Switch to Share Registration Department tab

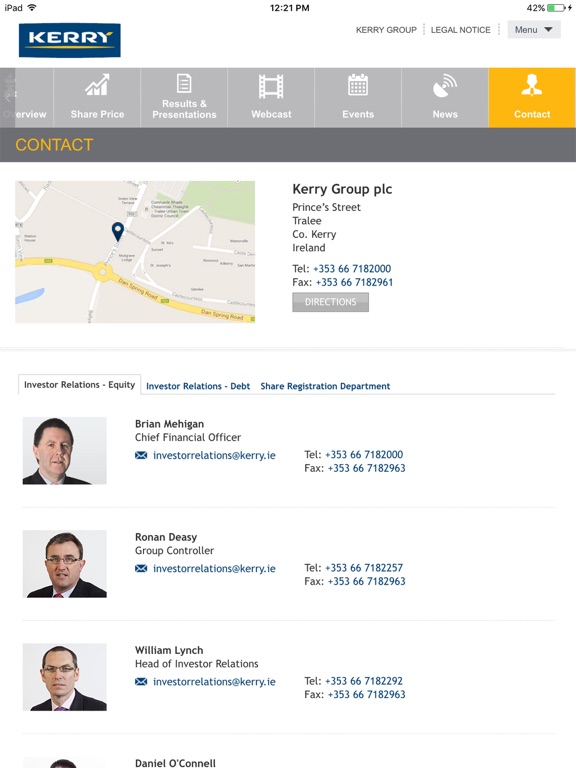[x=325, y=386]
